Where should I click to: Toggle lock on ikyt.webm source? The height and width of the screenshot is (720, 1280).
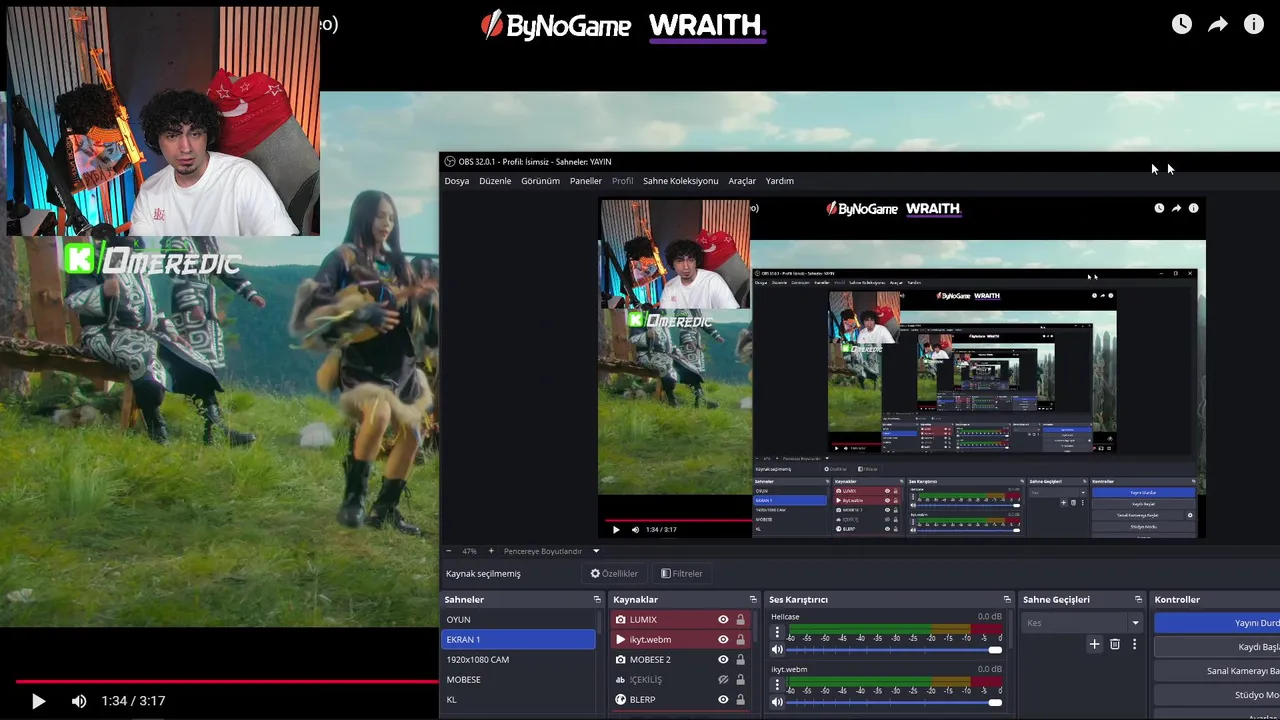pos(741,640)
